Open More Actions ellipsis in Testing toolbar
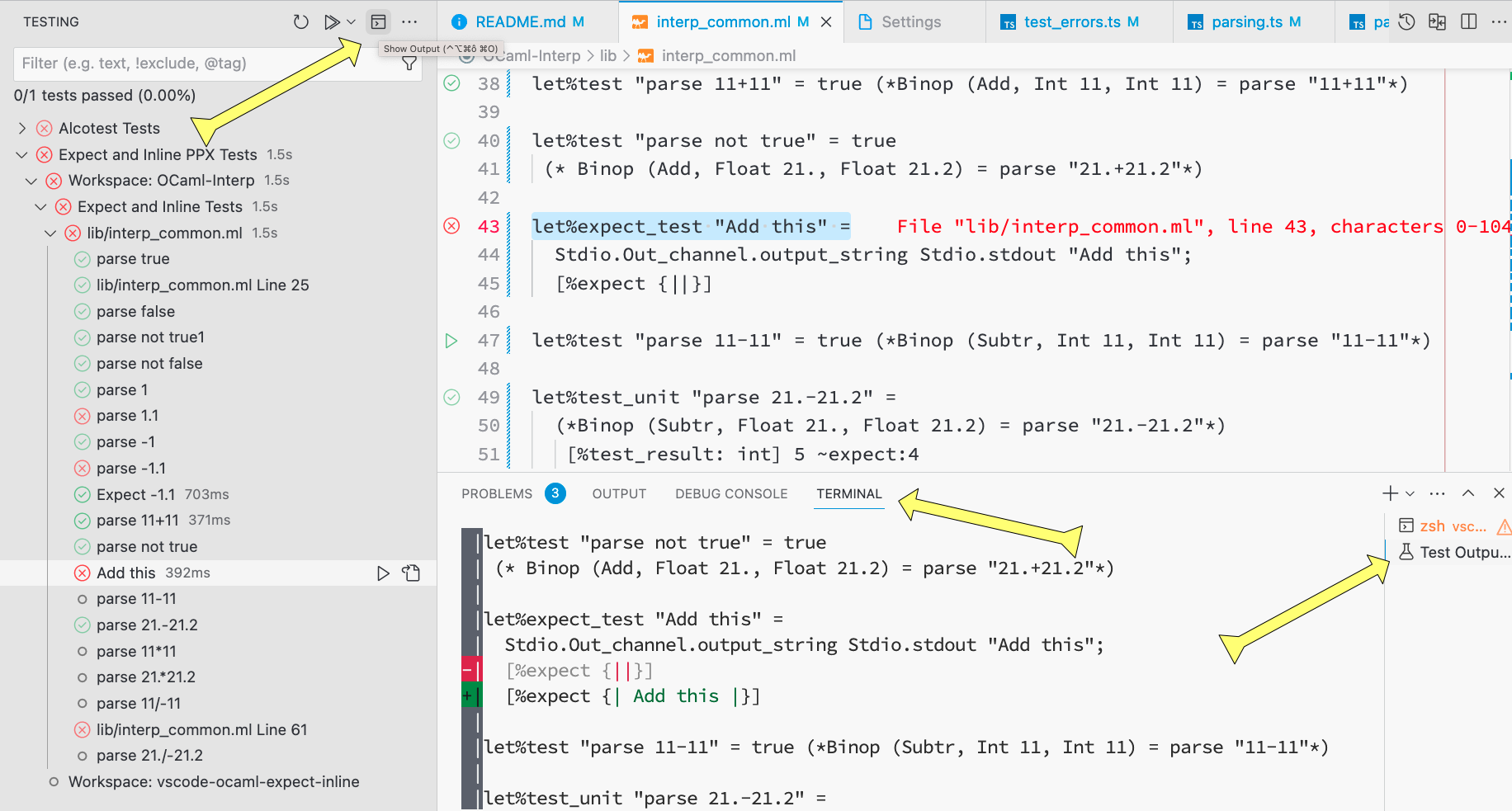The image size is (1512, 811). pyautogui.click(x=409, y=21)
